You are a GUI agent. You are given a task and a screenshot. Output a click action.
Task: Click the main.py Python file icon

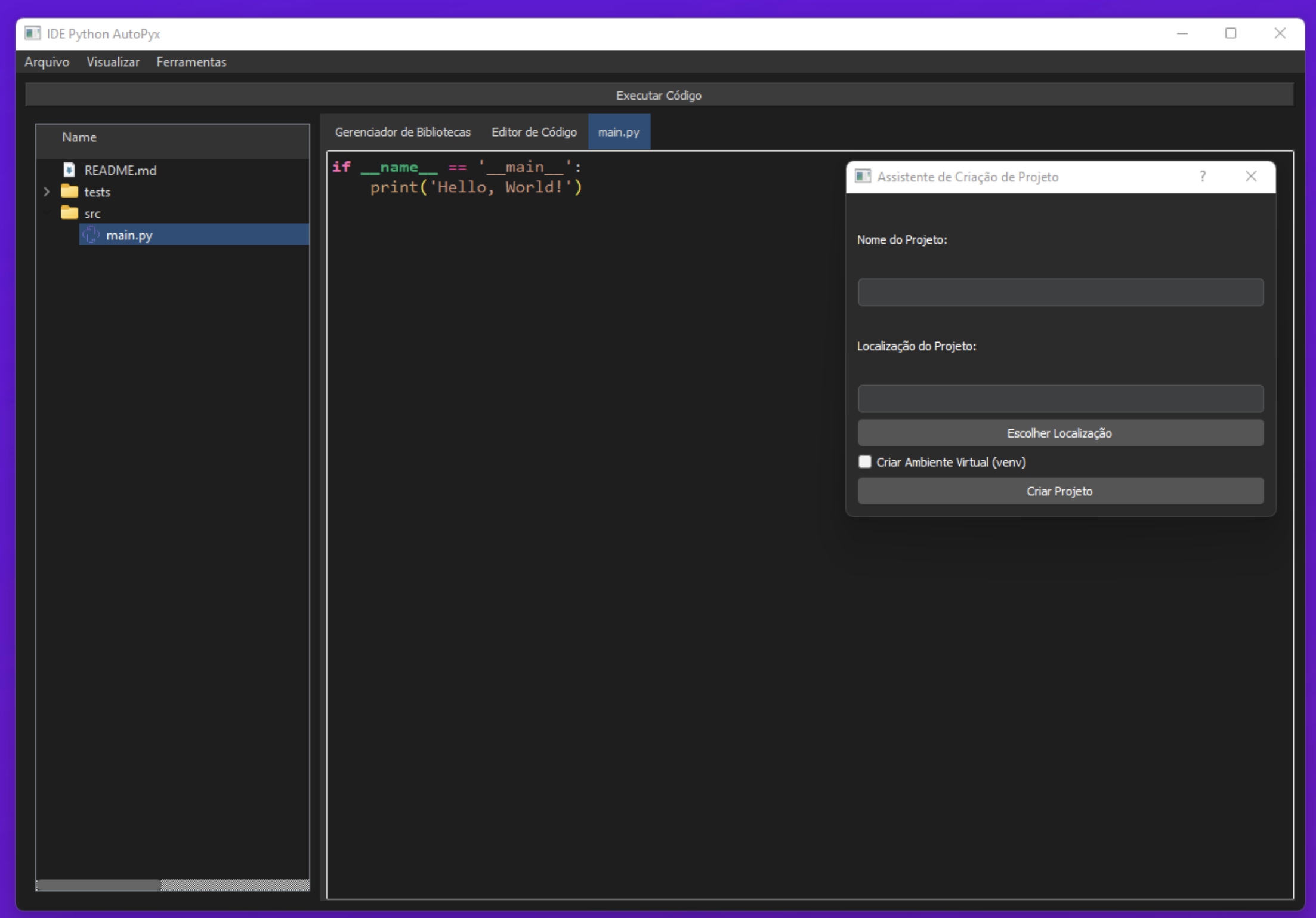click(91, 235)
